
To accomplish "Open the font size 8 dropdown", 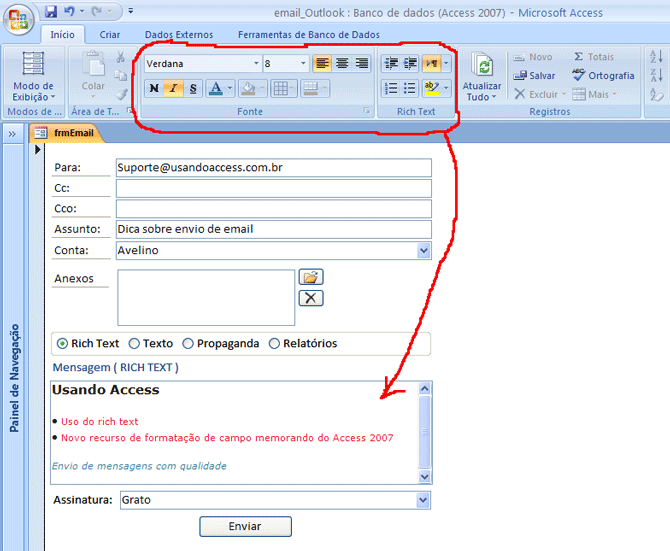I will pos(303,63).
